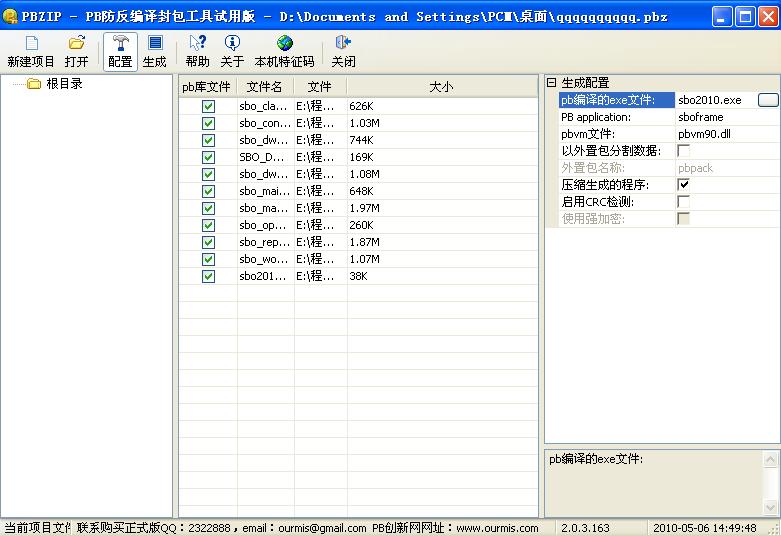Uncheck the sbo_mai... 648K row checkbox

point(208,191)
